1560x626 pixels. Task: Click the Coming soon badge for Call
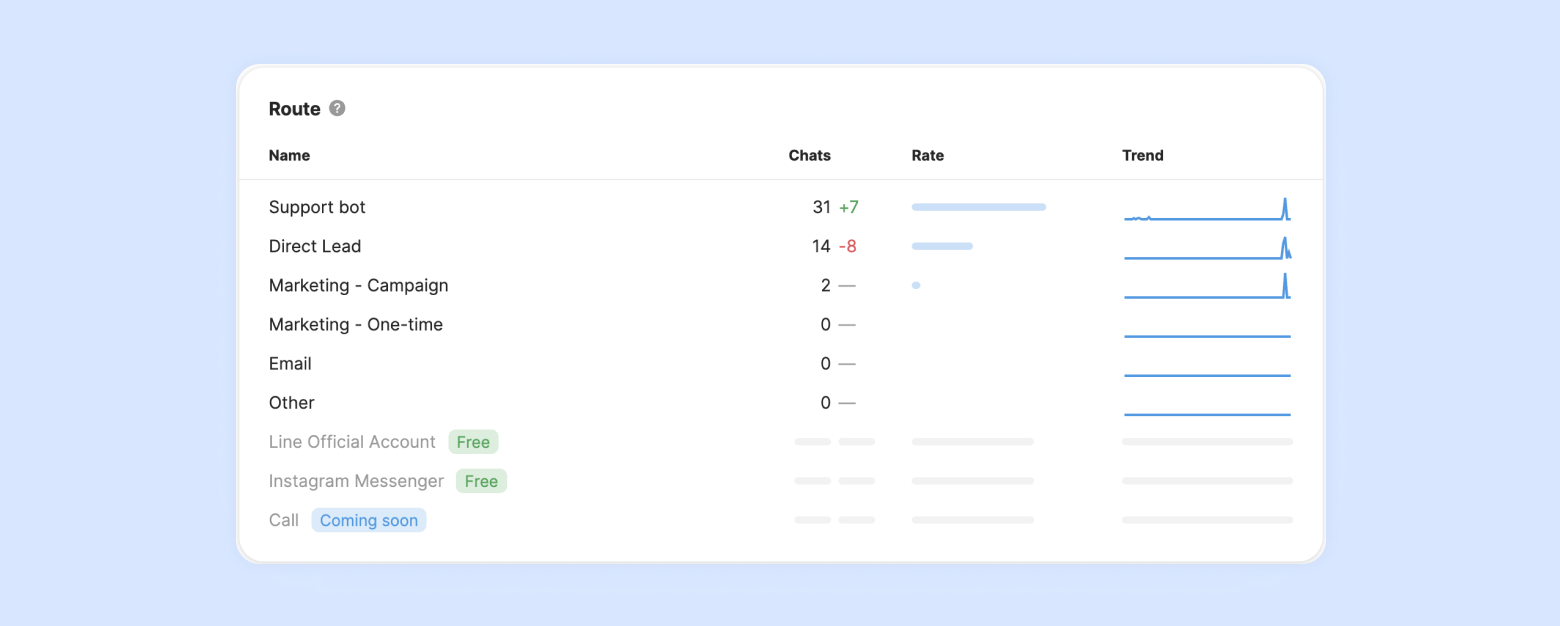pyautogui.click(x=368, y=520)
